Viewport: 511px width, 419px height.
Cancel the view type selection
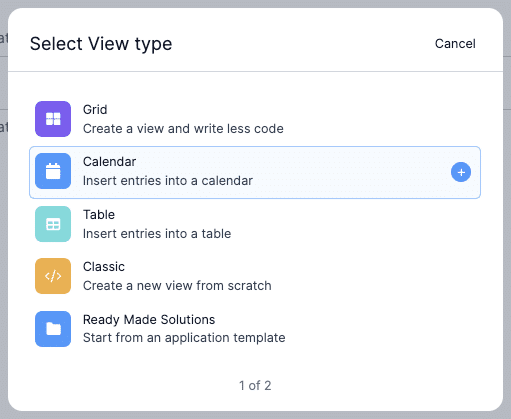pos(455,44)
